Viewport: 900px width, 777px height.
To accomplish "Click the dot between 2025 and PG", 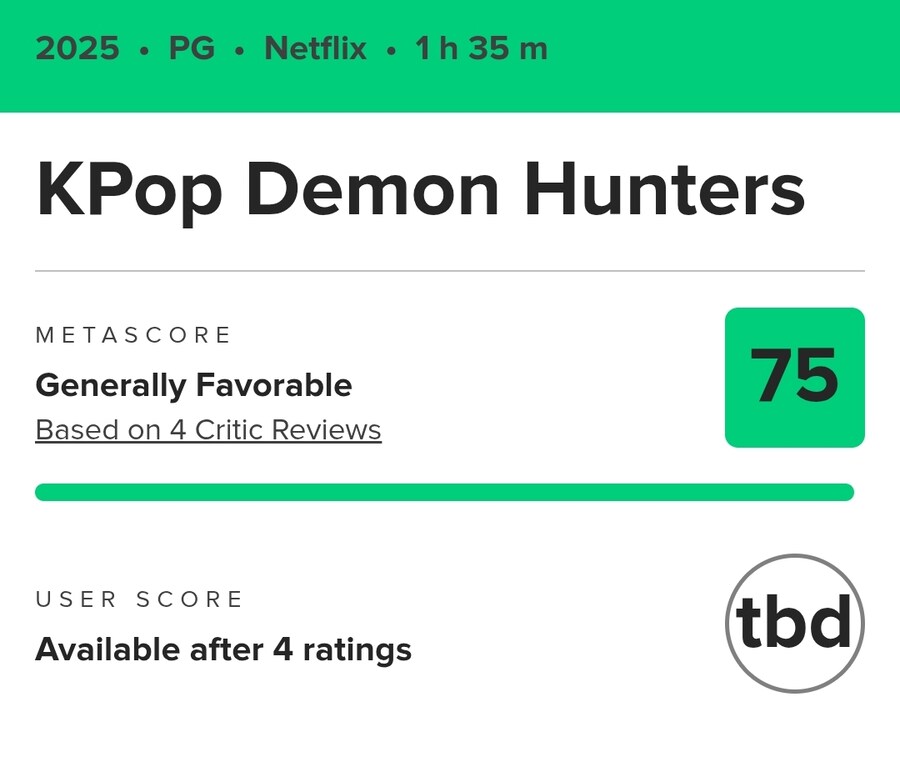I will click(x=144, y=51).
